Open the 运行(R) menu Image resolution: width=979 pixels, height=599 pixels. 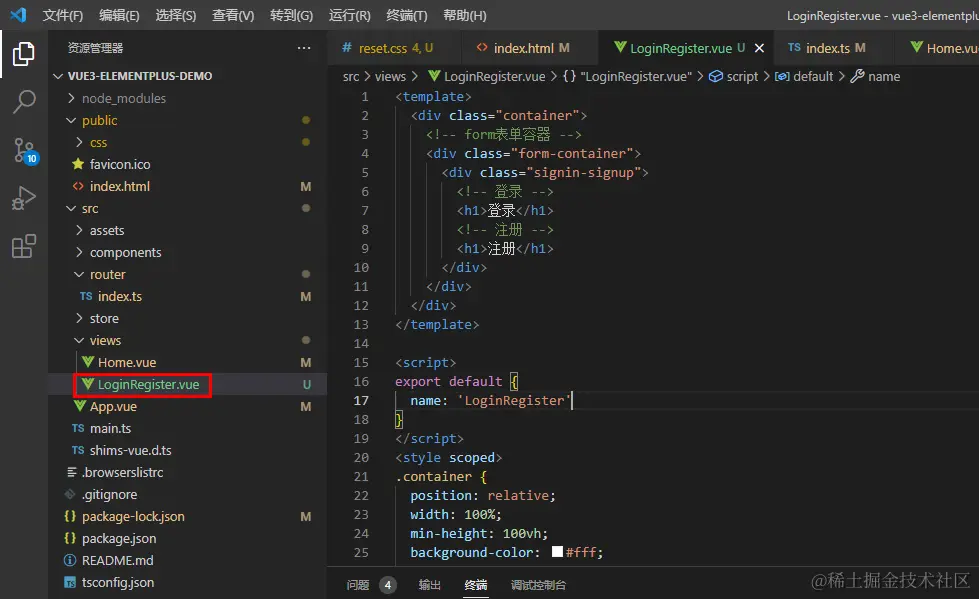click(x=350, y=15)
